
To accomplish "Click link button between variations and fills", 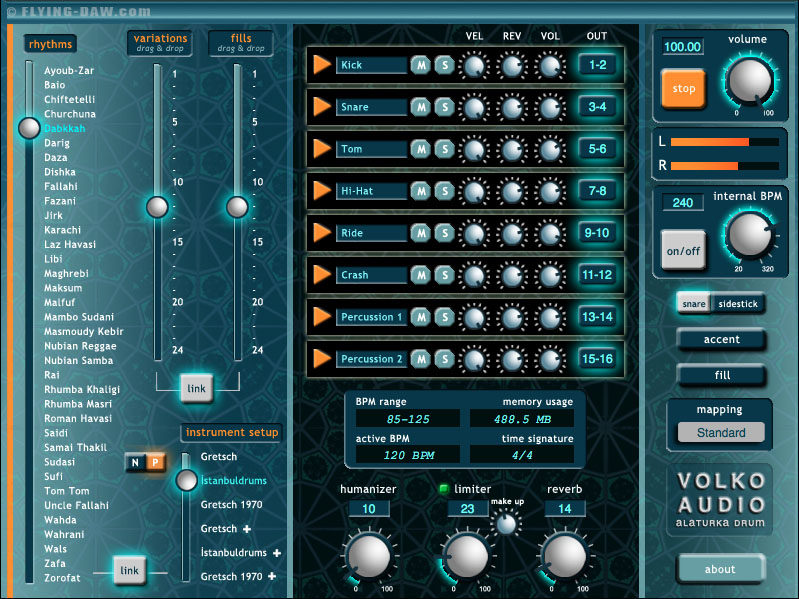I will pos(196,389).
